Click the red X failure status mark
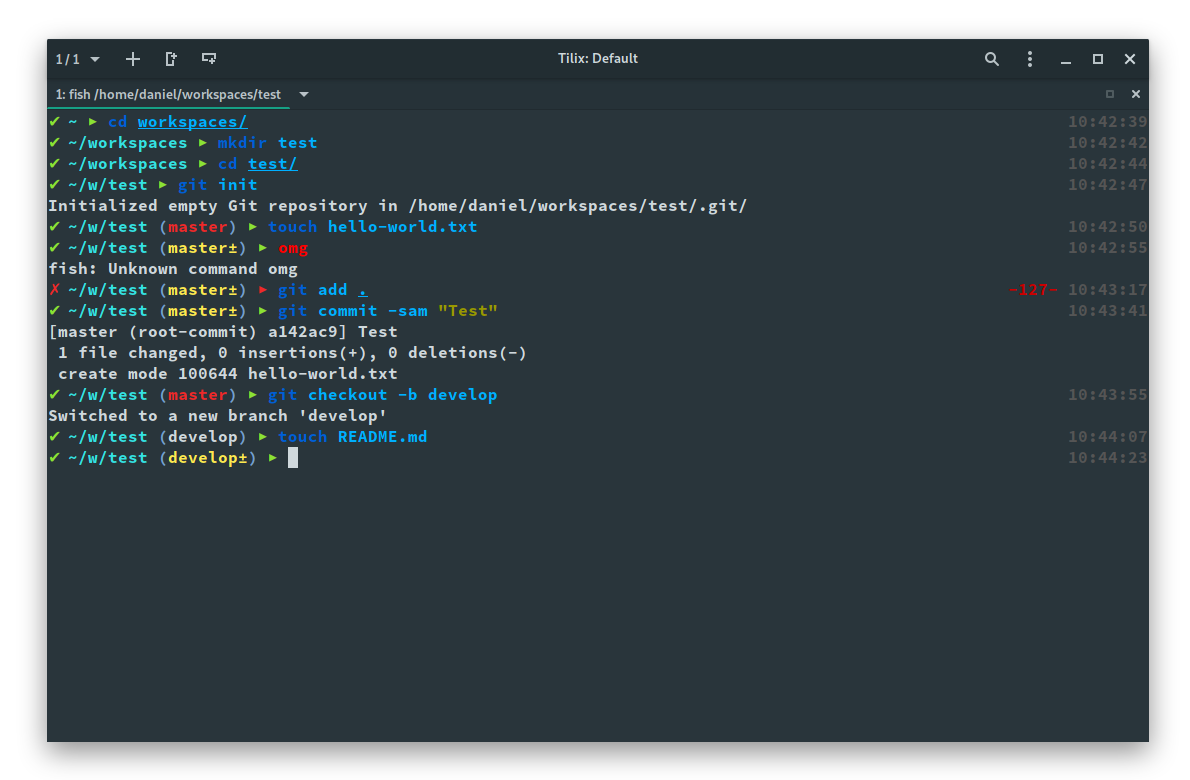 pos(55,289)
